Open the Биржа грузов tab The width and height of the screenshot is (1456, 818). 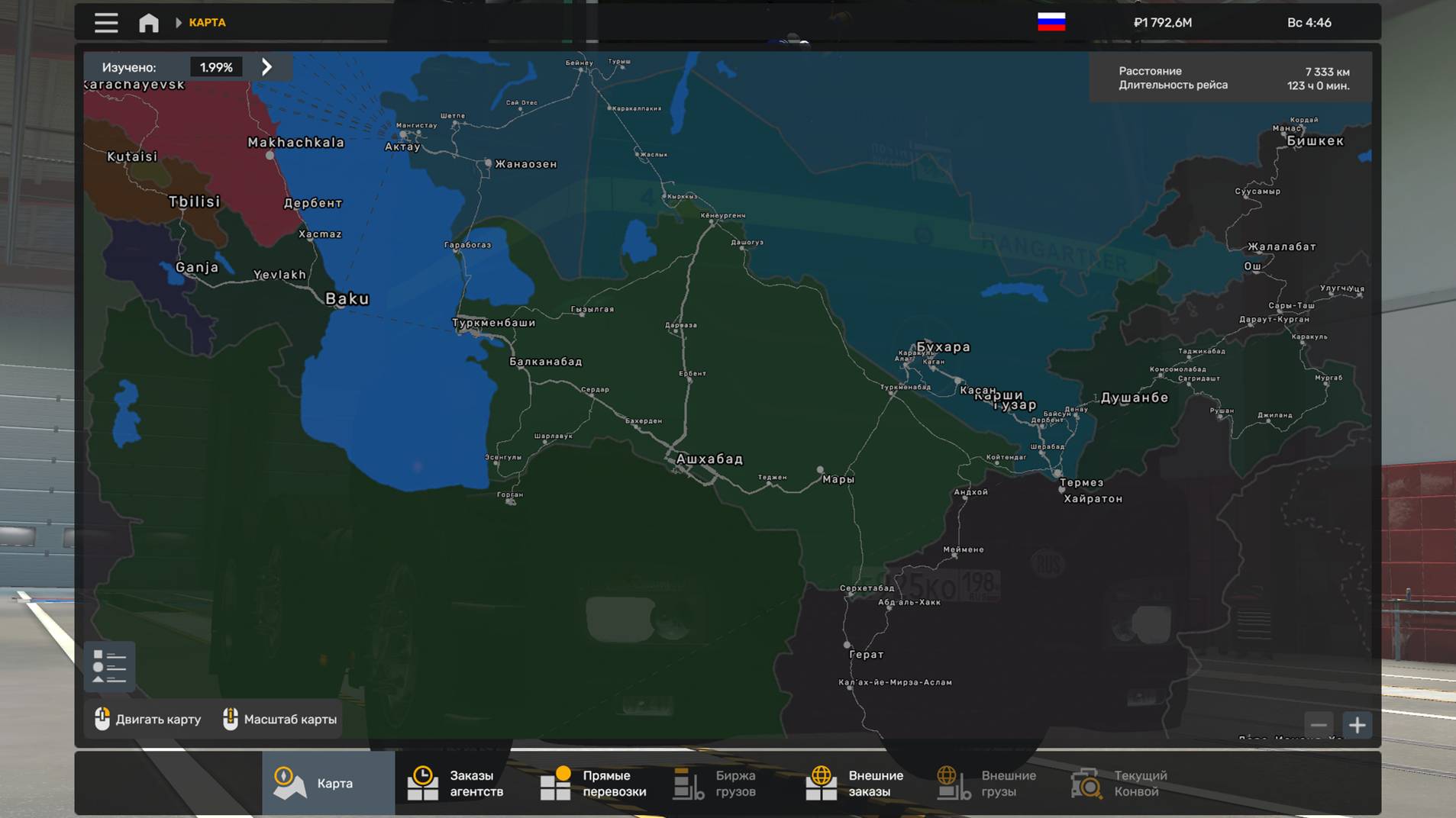point(727,783)
